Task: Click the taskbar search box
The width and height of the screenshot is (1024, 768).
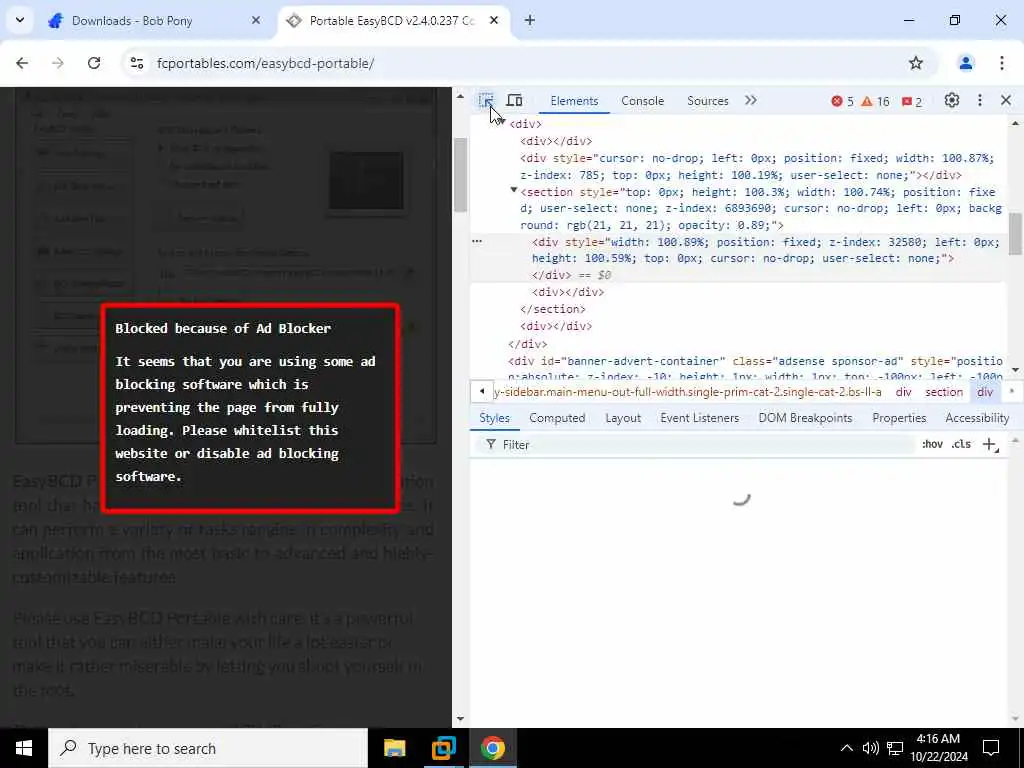Action: [x=208, y=748]
